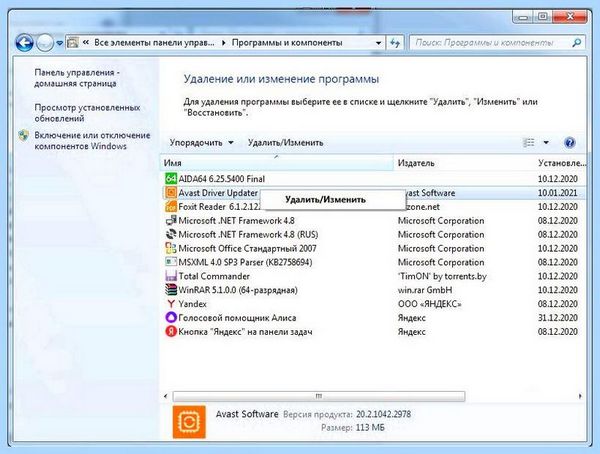
Task: Sort by the Имя column header
Action: click(x=277, y=163)
